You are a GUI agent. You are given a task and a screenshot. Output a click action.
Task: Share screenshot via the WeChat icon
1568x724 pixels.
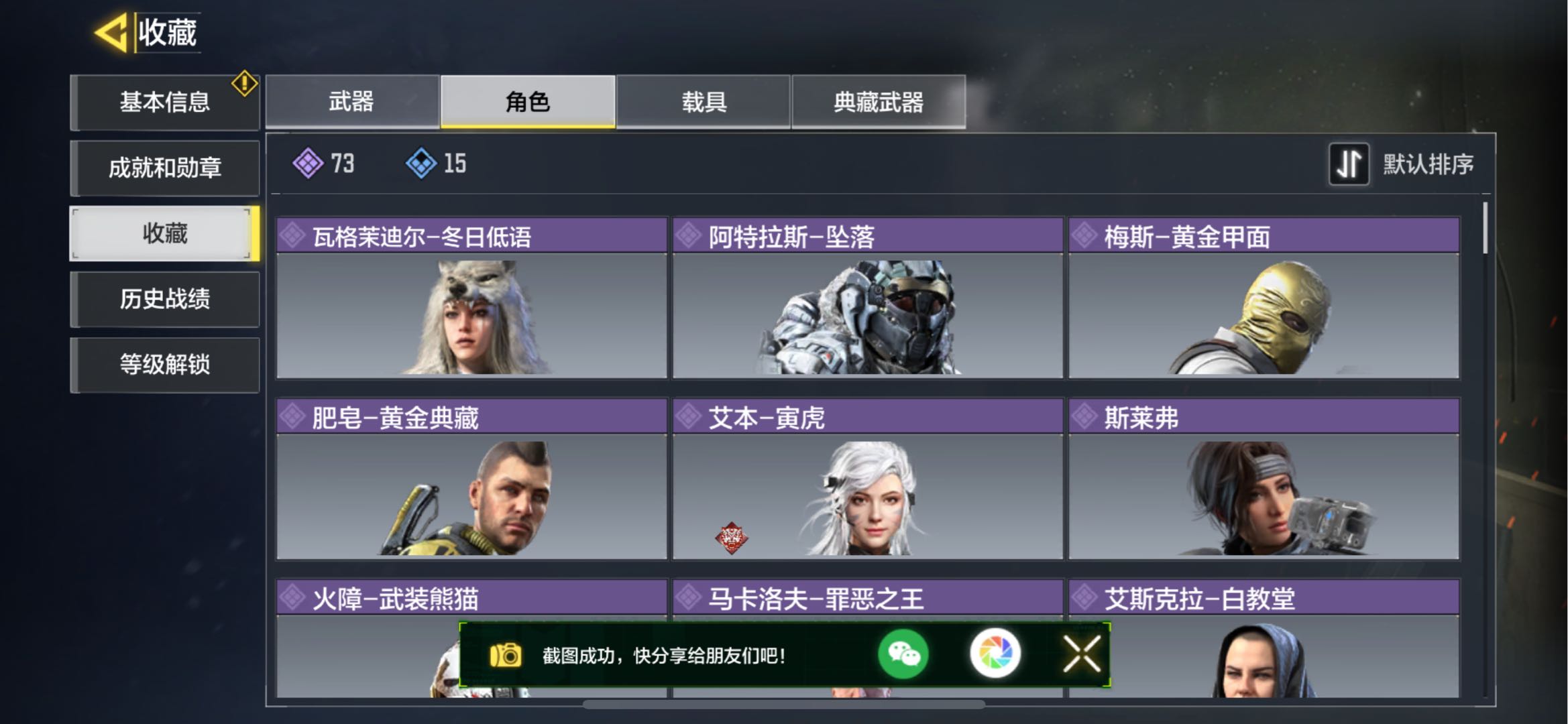click(x=903, y=654)
